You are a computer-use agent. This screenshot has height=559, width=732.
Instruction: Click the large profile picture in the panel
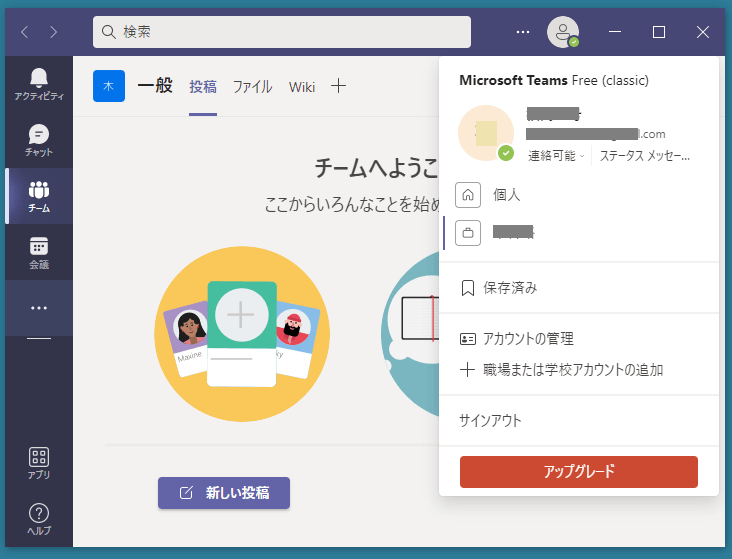tap(486, 133)
